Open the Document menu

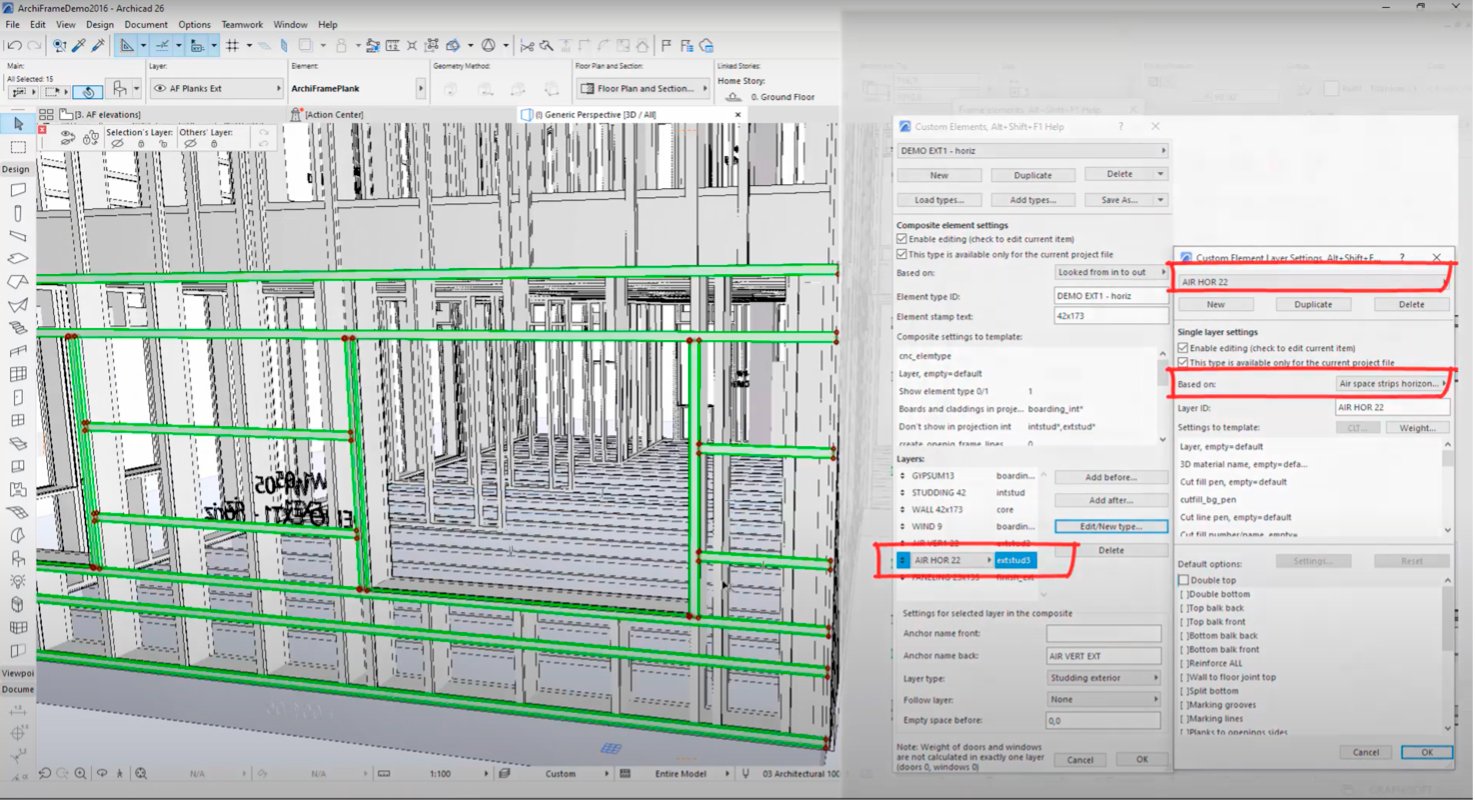[x=146, y=24]
